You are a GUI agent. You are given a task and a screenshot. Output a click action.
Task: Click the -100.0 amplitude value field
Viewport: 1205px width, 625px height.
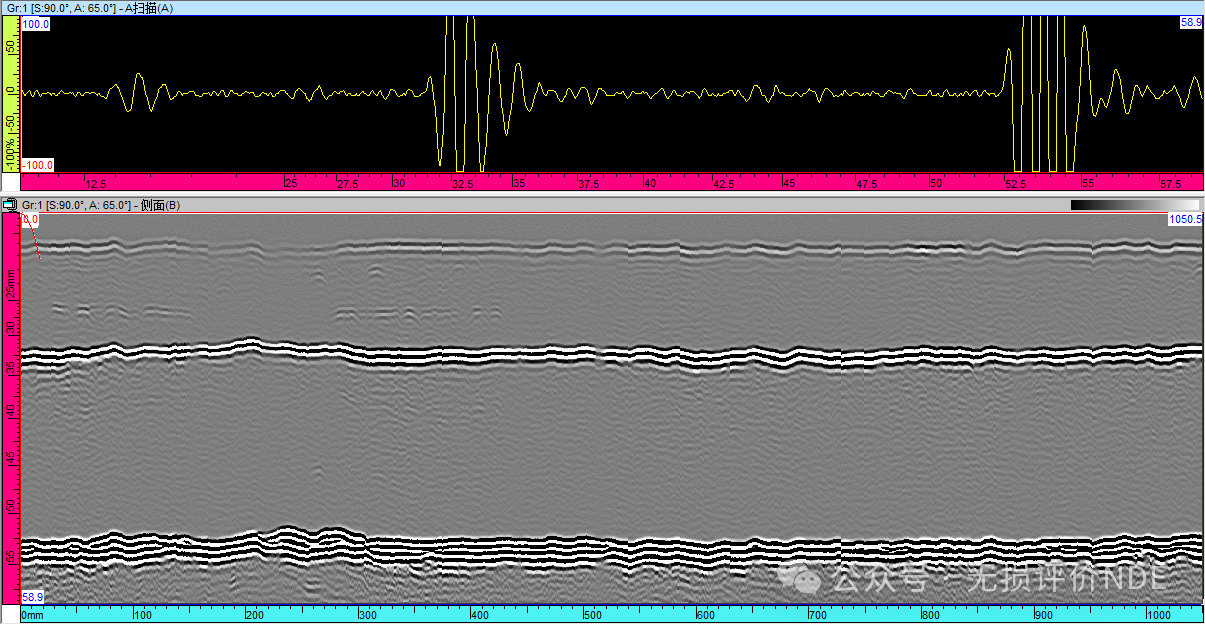[x=38, y=165]
